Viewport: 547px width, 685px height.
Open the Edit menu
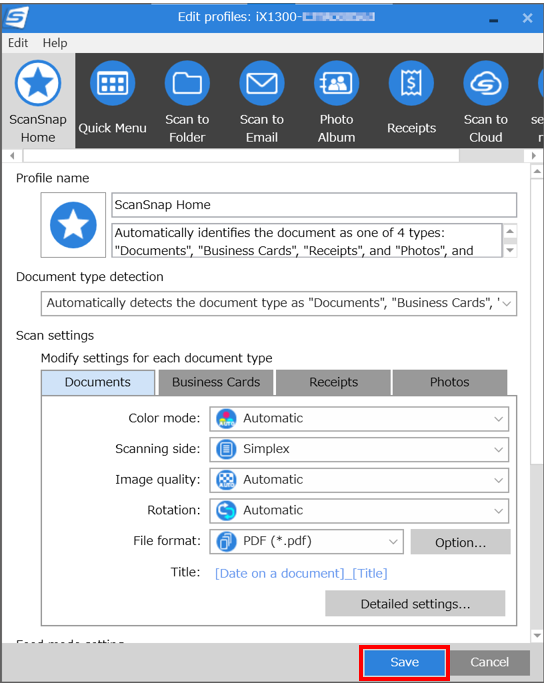(18, 43)
